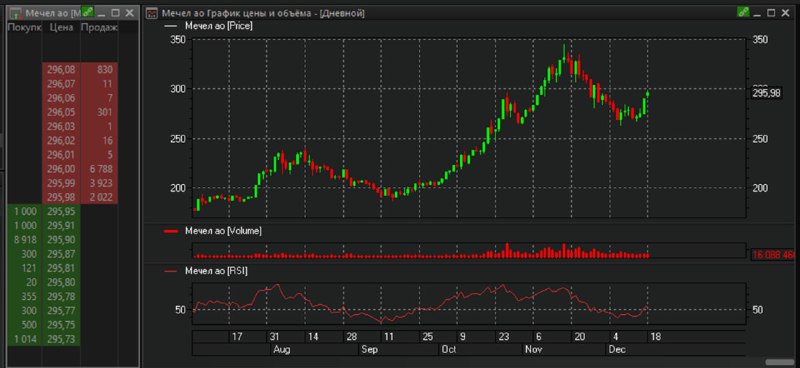Screen dimensions: 800x368
Task: Select ask price 296,03
Action: click(61, 126)
